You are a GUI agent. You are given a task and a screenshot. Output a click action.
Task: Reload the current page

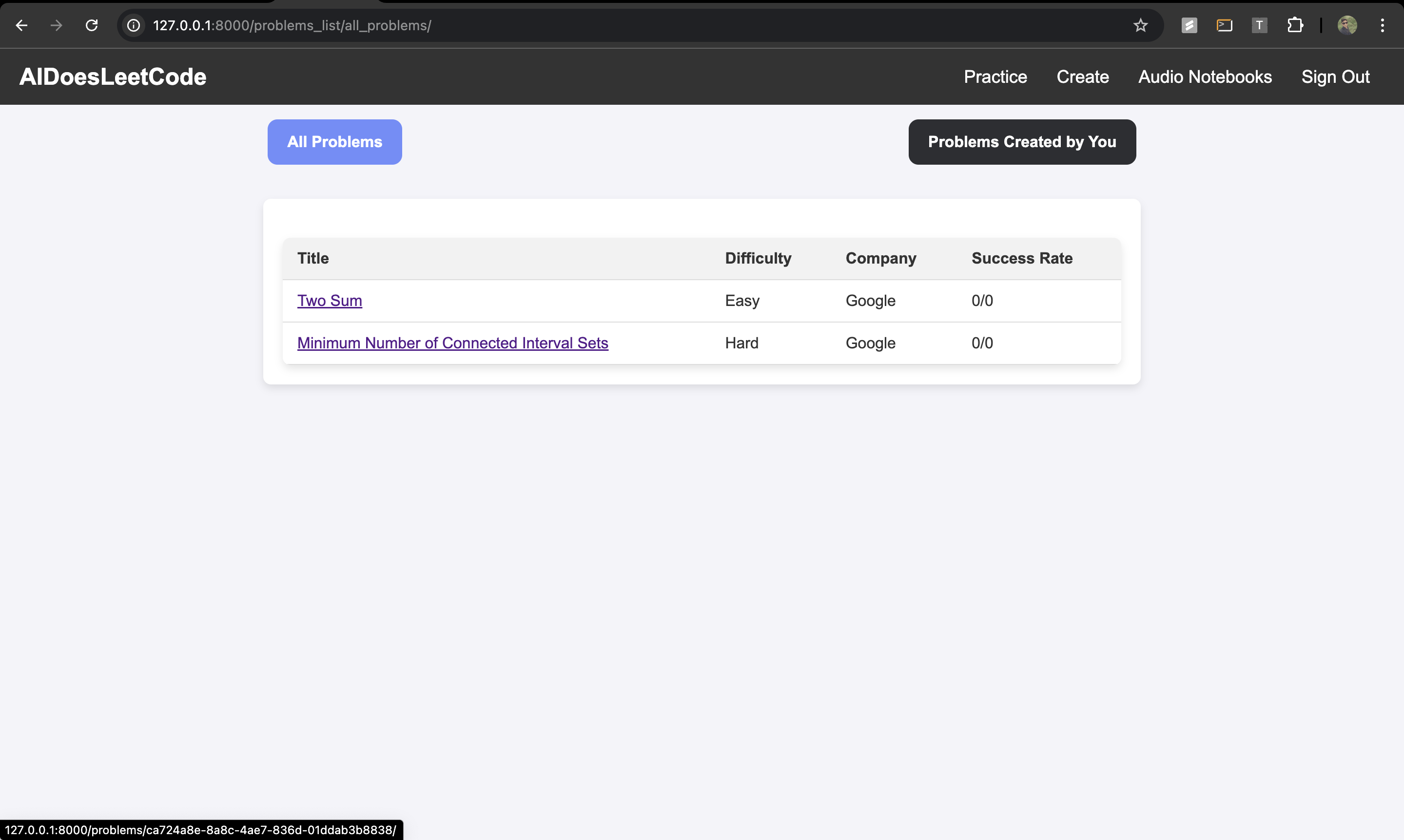pyautogui.click(x=92, y=25)
